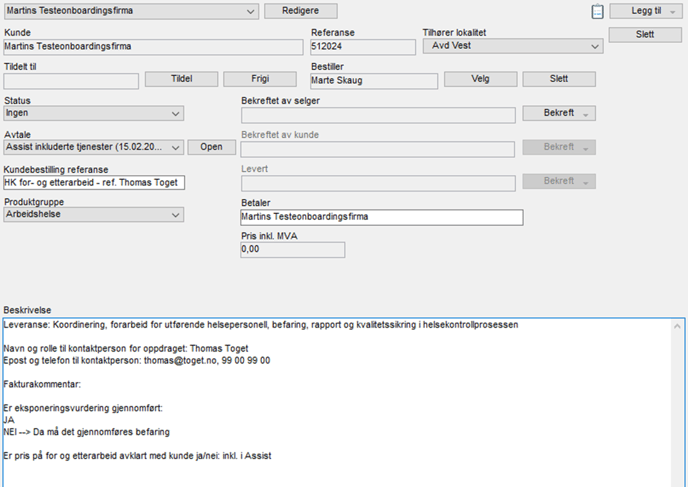
Task: Click the clipboard icon beside Legg til
Action: 598,11
